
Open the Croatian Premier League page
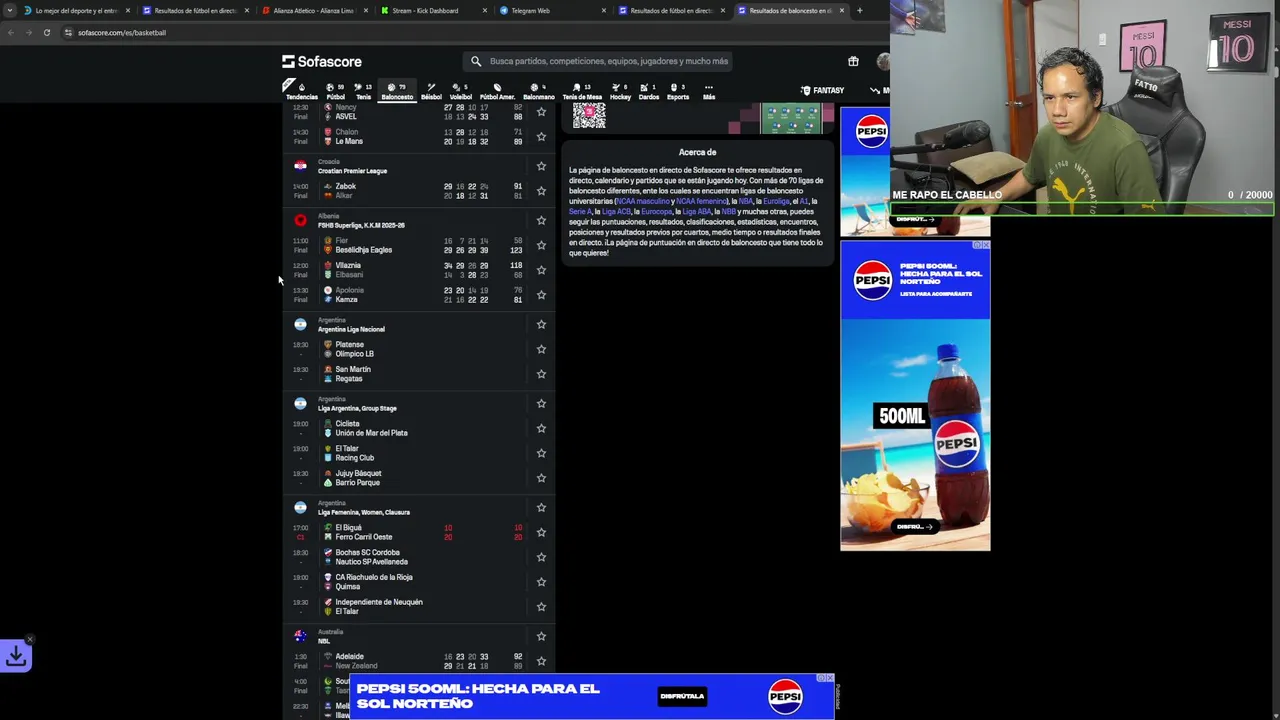(352, 171)
